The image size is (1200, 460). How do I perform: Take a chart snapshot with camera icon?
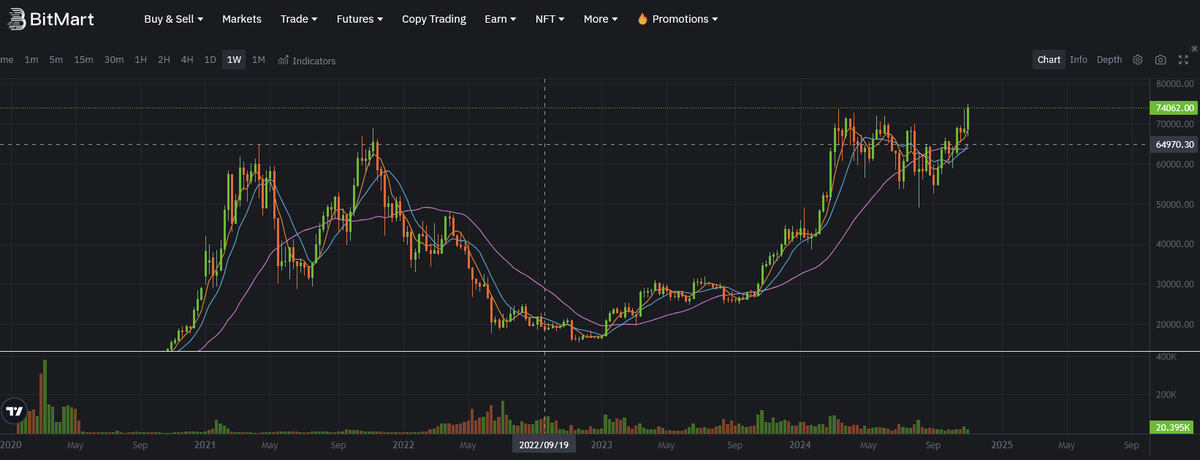(1160, 60)
